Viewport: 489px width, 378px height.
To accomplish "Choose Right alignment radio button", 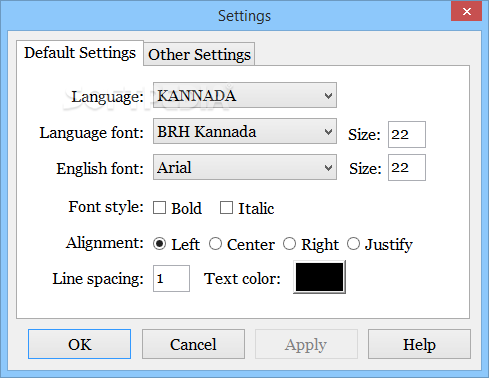I will [289, 244].
